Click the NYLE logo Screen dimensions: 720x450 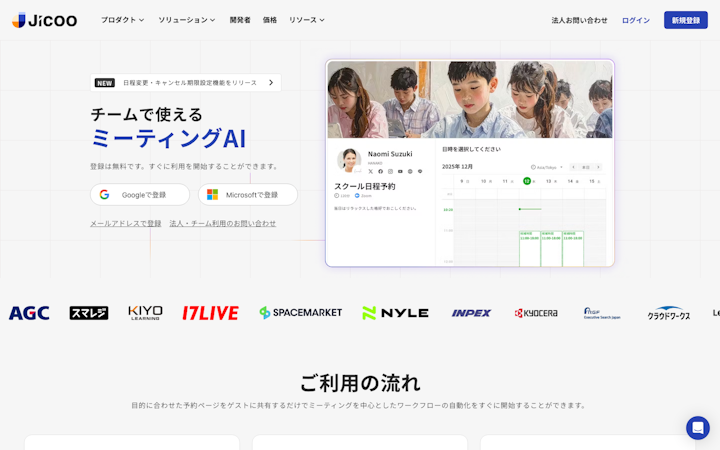pos(395,313)
